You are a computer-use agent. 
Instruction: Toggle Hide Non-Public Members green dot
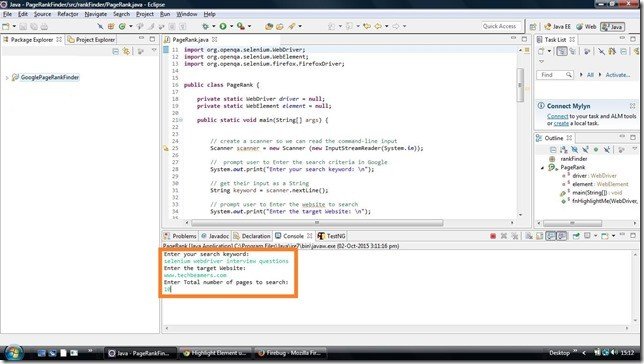[596, 150]
